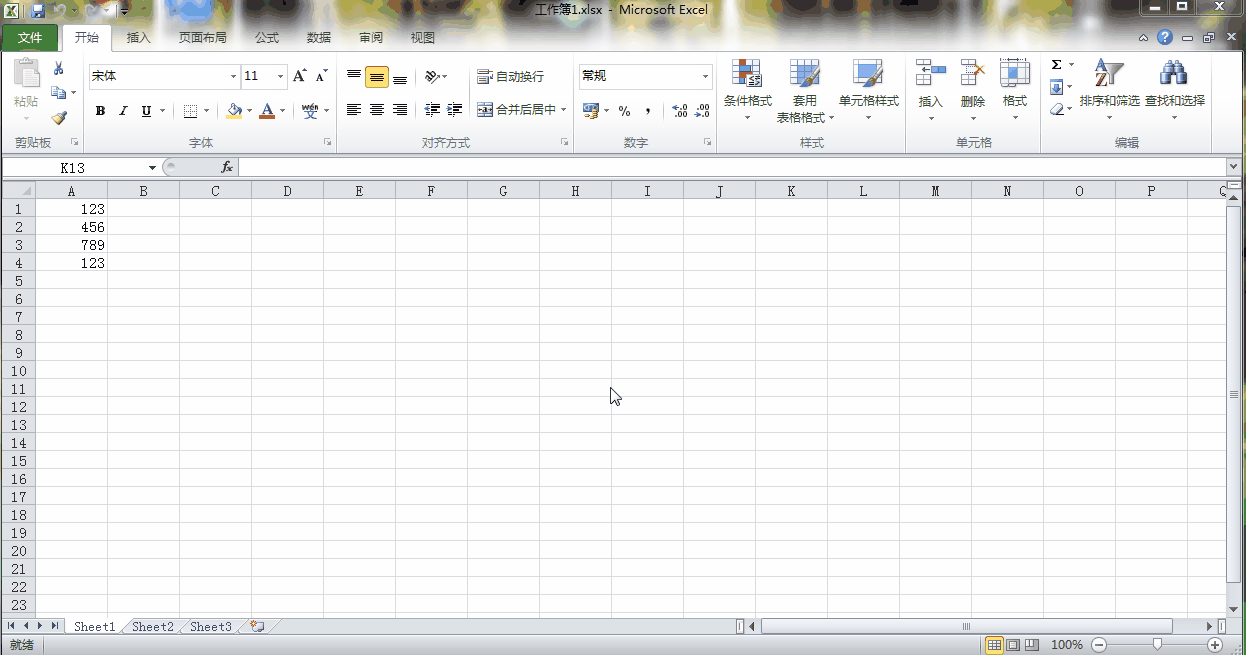Toggle middle vertical alignment button
This screenshot has width=1246, height=655.
click(x=377, y=77)
